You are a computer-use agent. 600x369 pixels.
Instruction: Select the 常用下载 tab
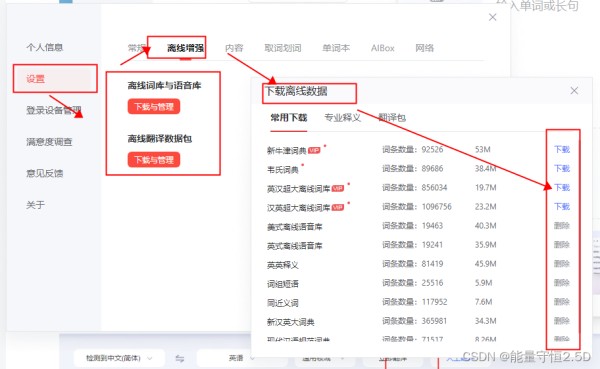click(x=289, y=118)
